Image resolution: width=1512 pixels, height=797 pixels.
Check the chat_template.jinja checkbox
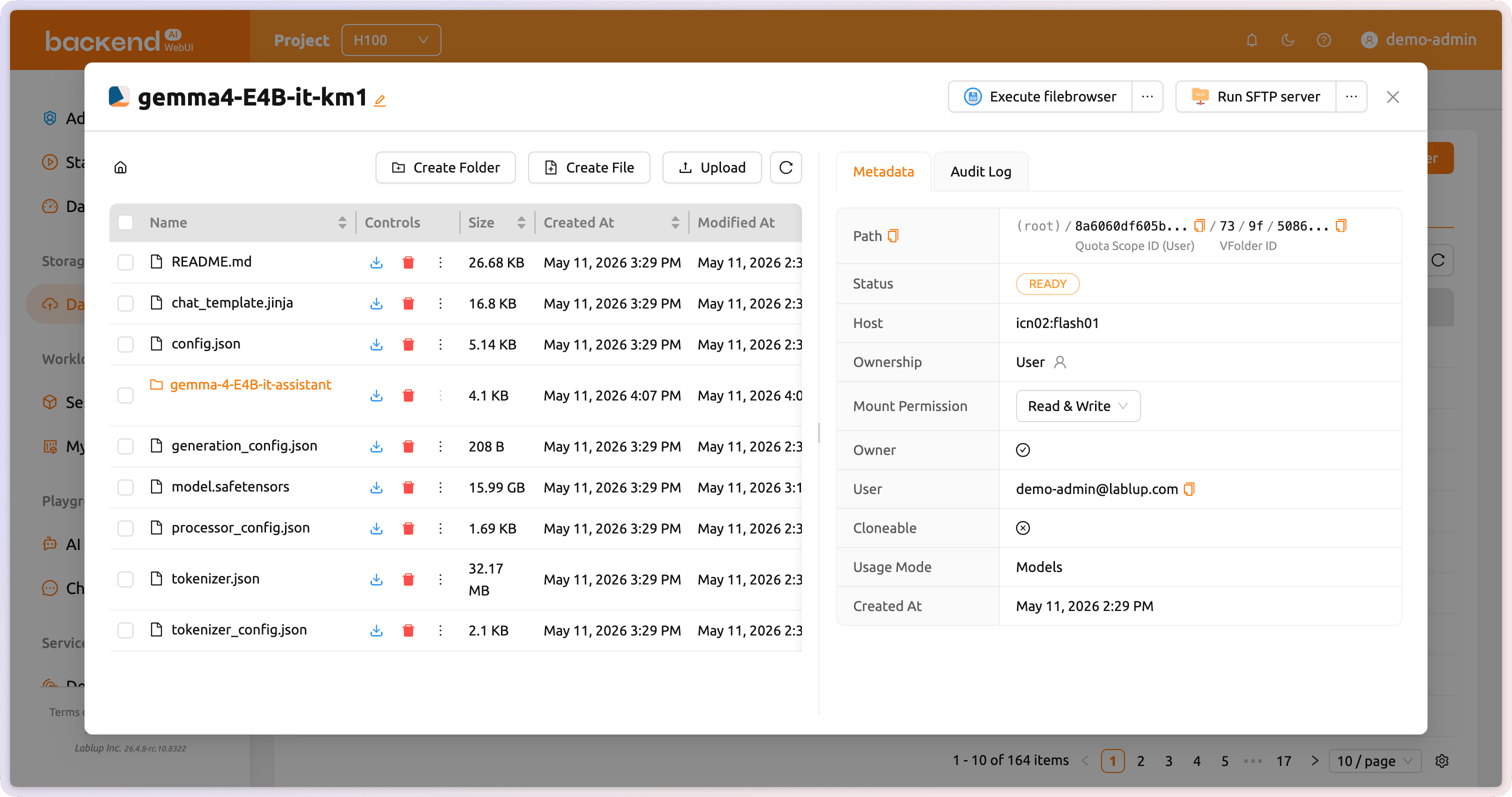pos(125,303)
